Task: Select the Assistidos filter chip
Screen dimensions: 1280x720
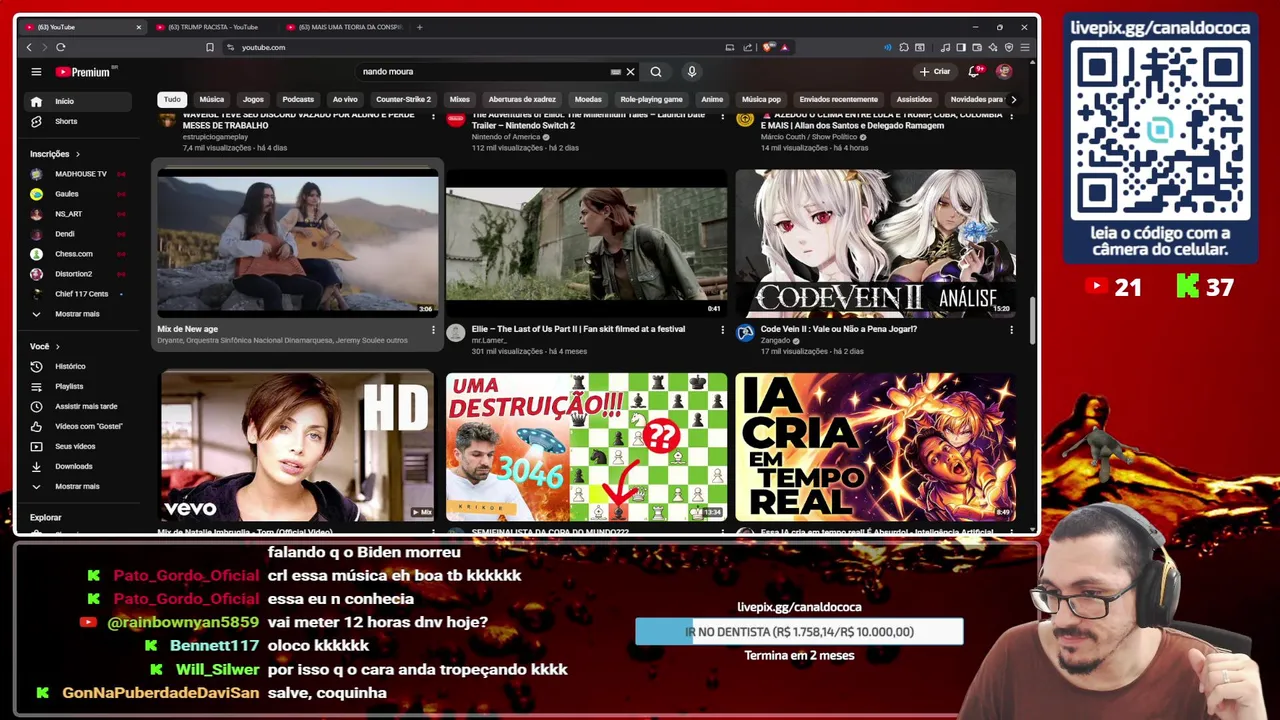Action: pyautogui.click(x=914, y=99)
